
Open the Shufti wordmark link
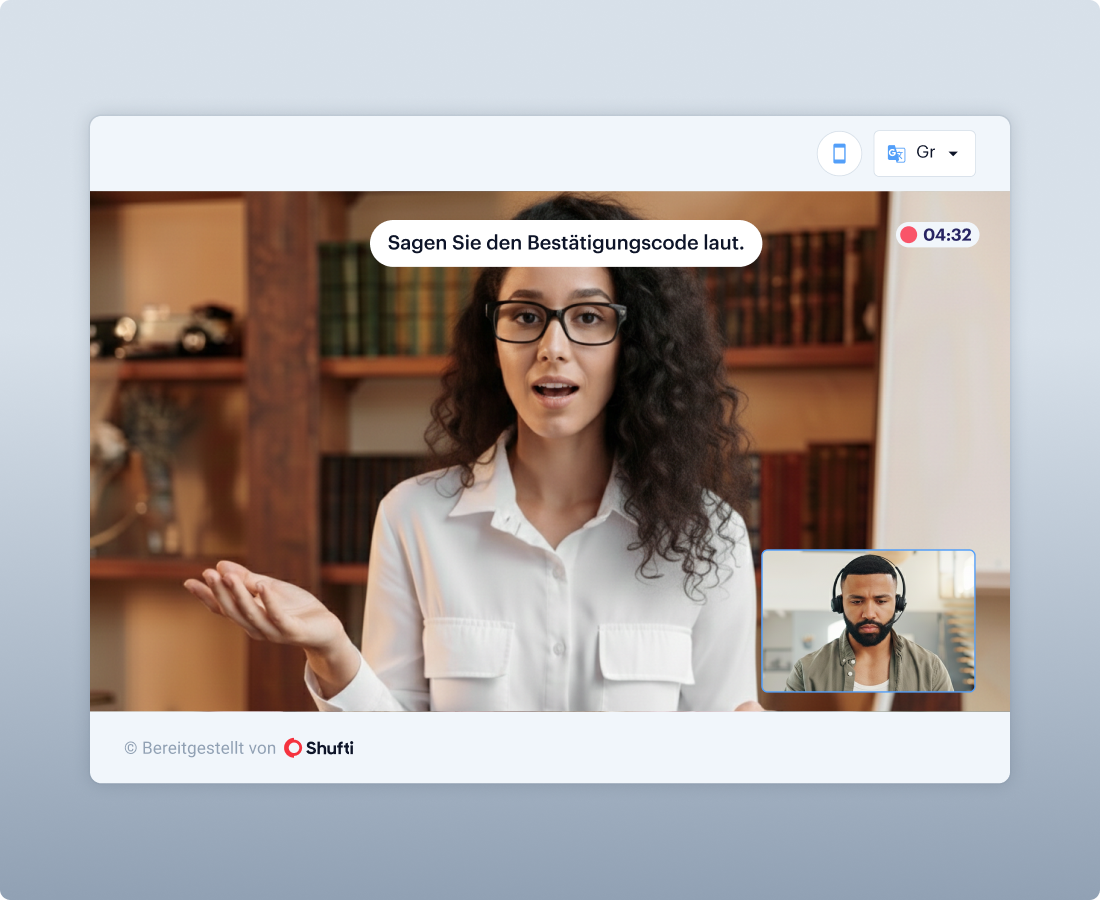pyautogui.click(x=330, y=748)
